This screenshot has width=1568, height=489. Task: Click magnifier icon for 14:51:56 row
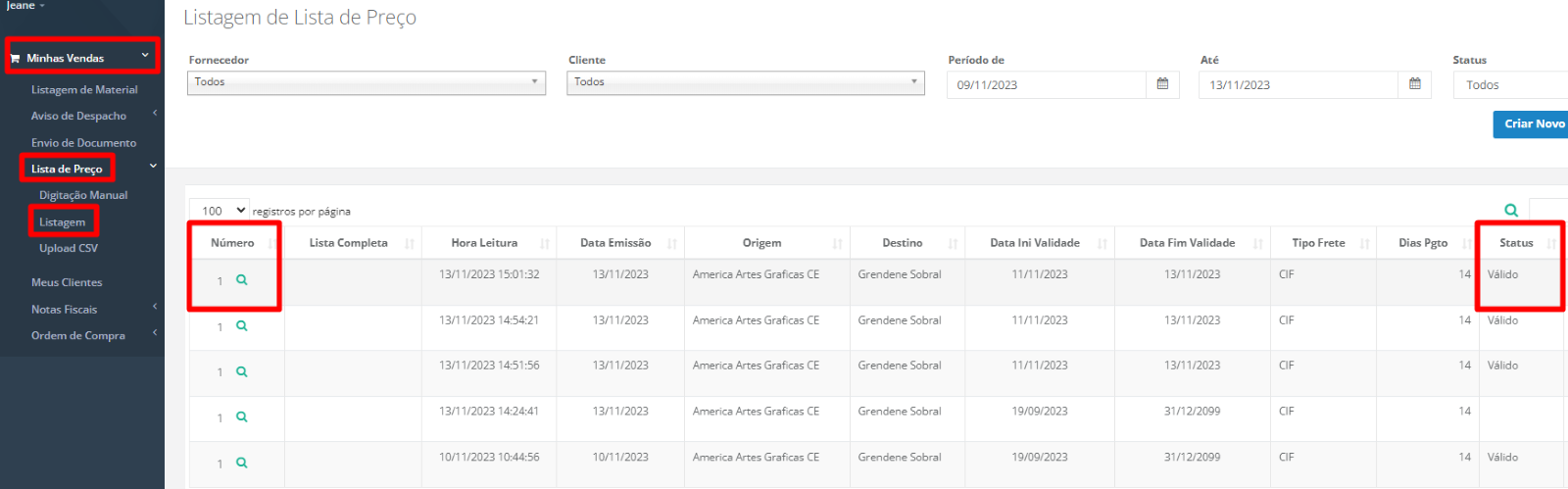[x=241, y=372]
